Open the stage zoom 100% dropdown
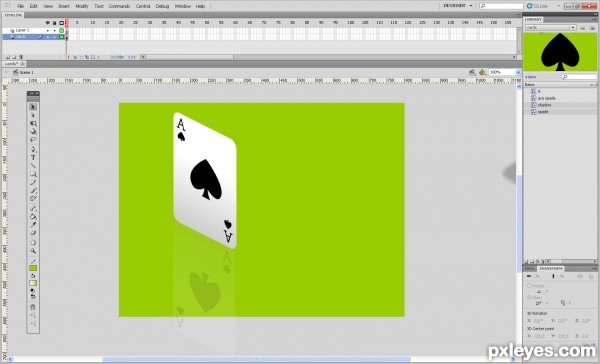This screenshot has height=364, width=600. (x=518, y=72)
